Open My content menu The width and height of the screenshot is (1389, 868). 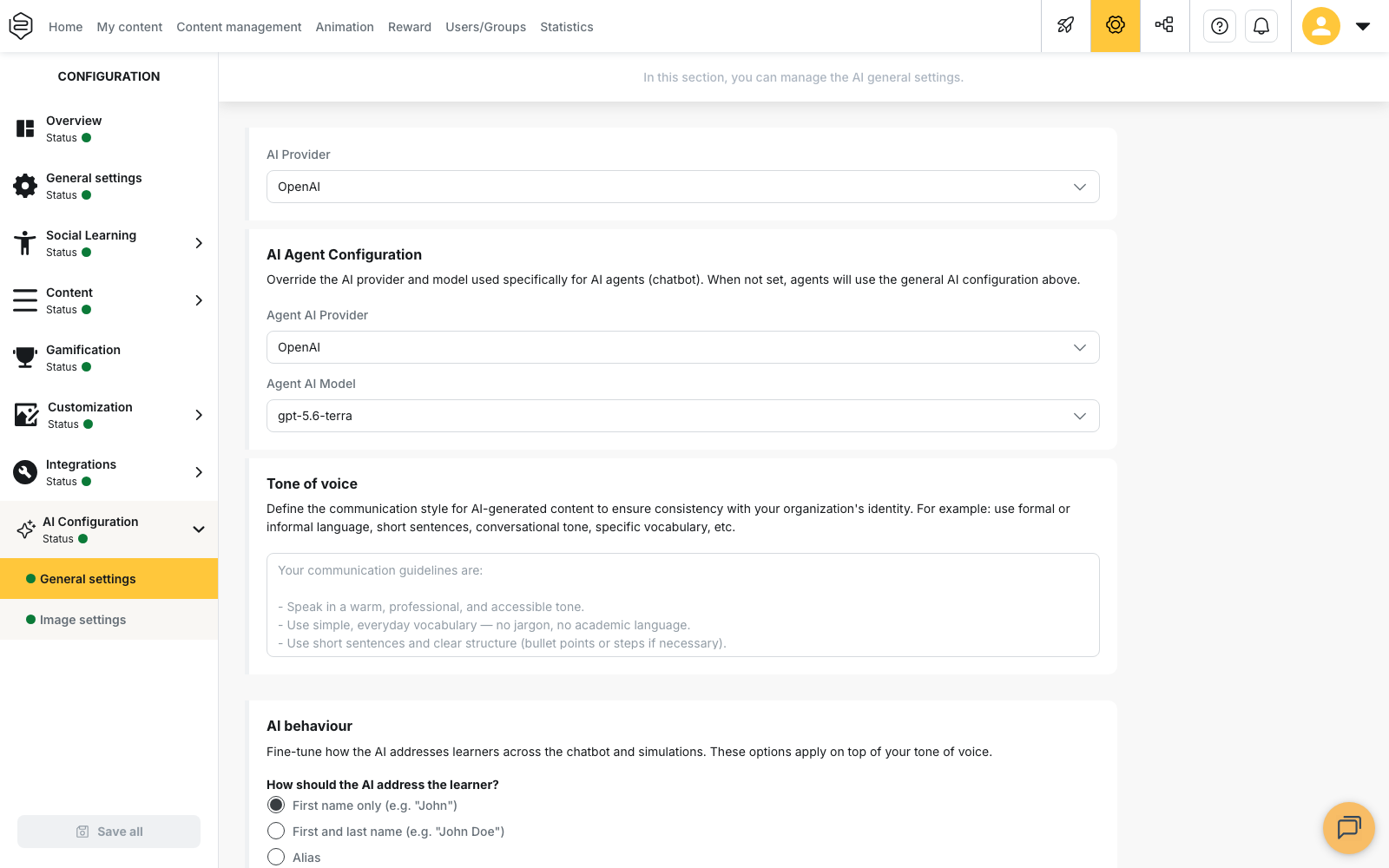coord(129,27)
